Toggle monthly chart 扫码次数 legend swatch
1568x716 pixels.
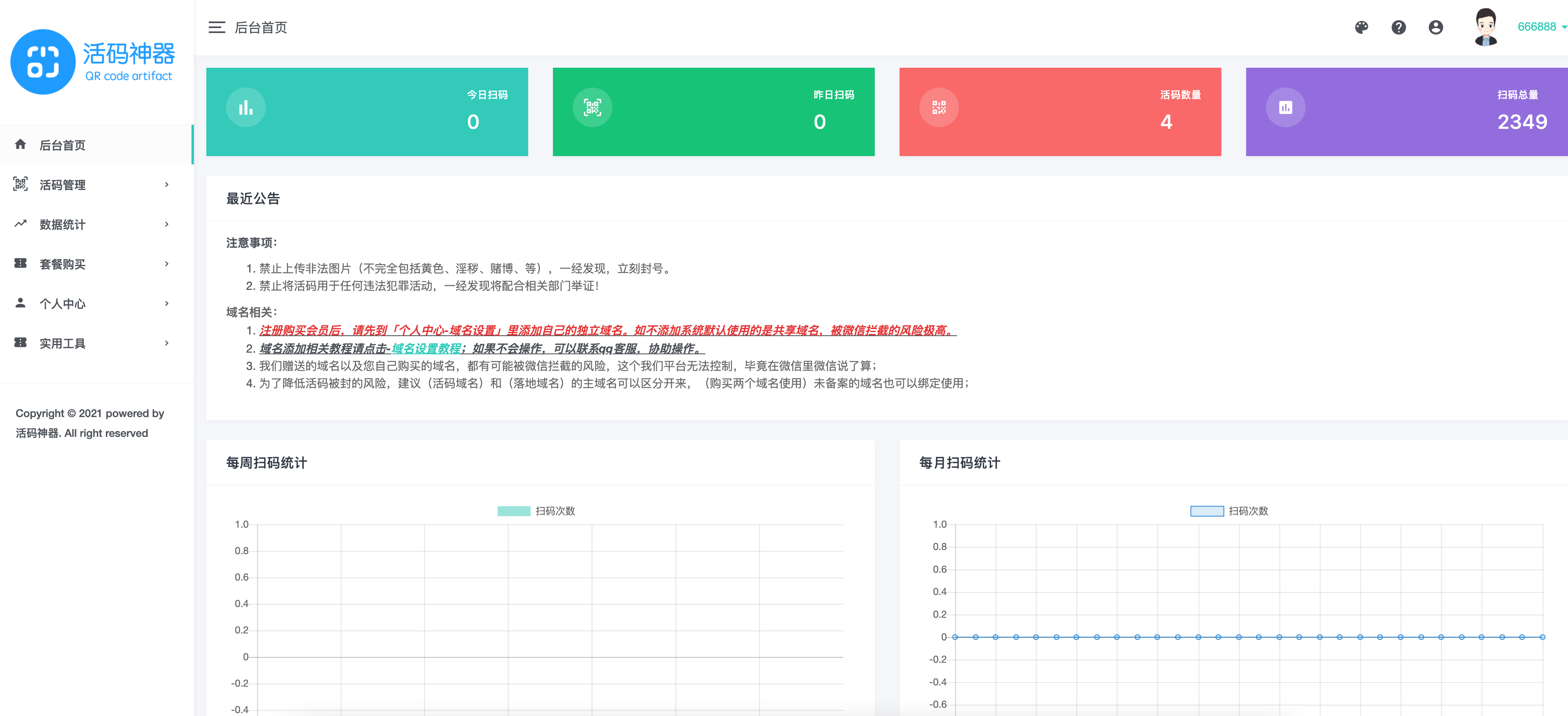1207,511
